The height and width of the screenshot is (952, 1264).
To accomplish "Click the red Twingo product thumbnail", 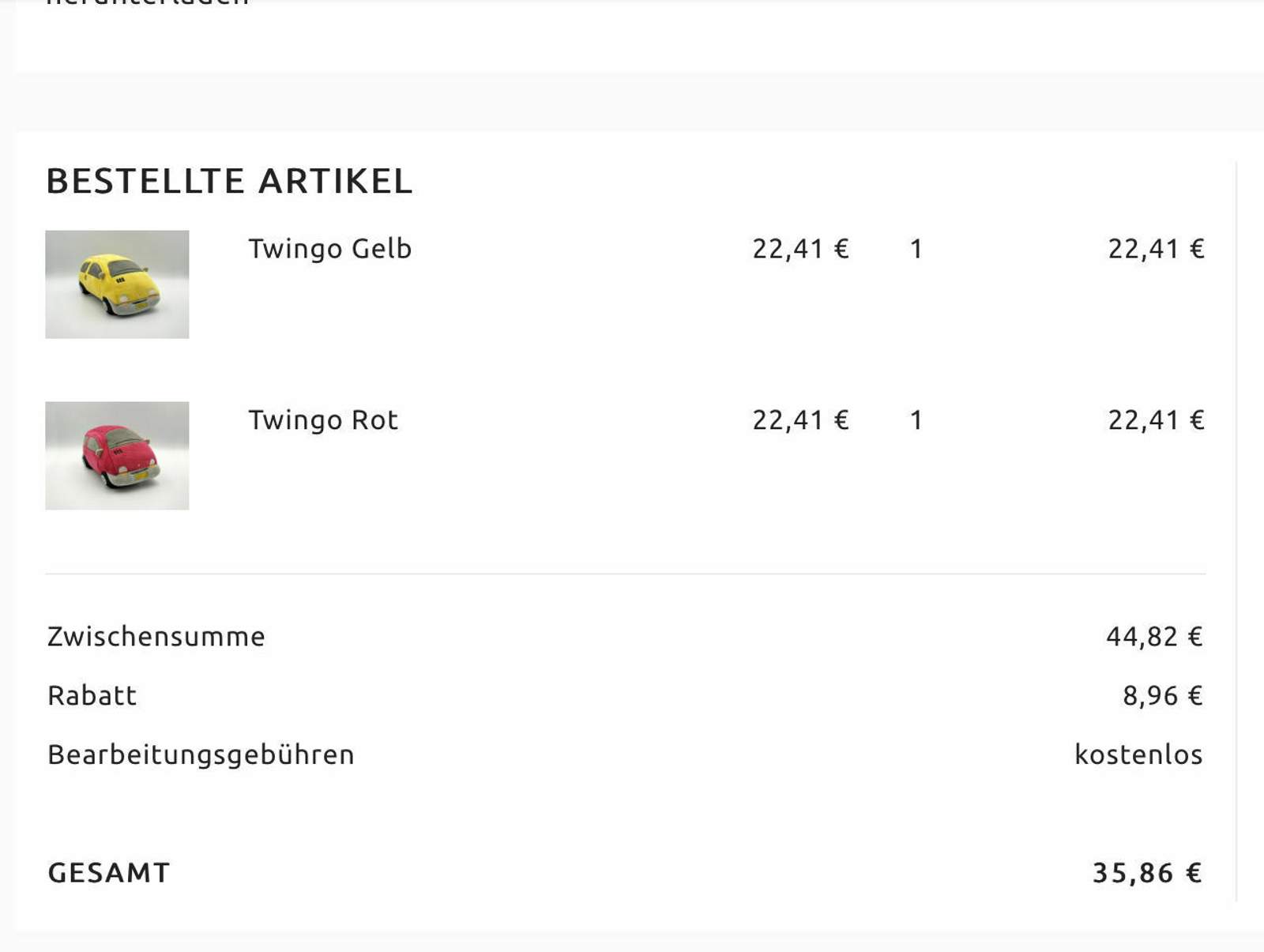I will pos(117,456).
